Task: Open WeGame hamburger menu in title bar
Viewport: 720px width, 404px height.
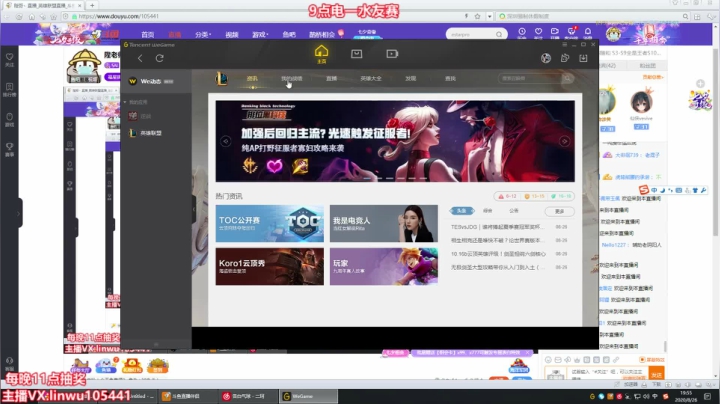Action: coord(564,45)
